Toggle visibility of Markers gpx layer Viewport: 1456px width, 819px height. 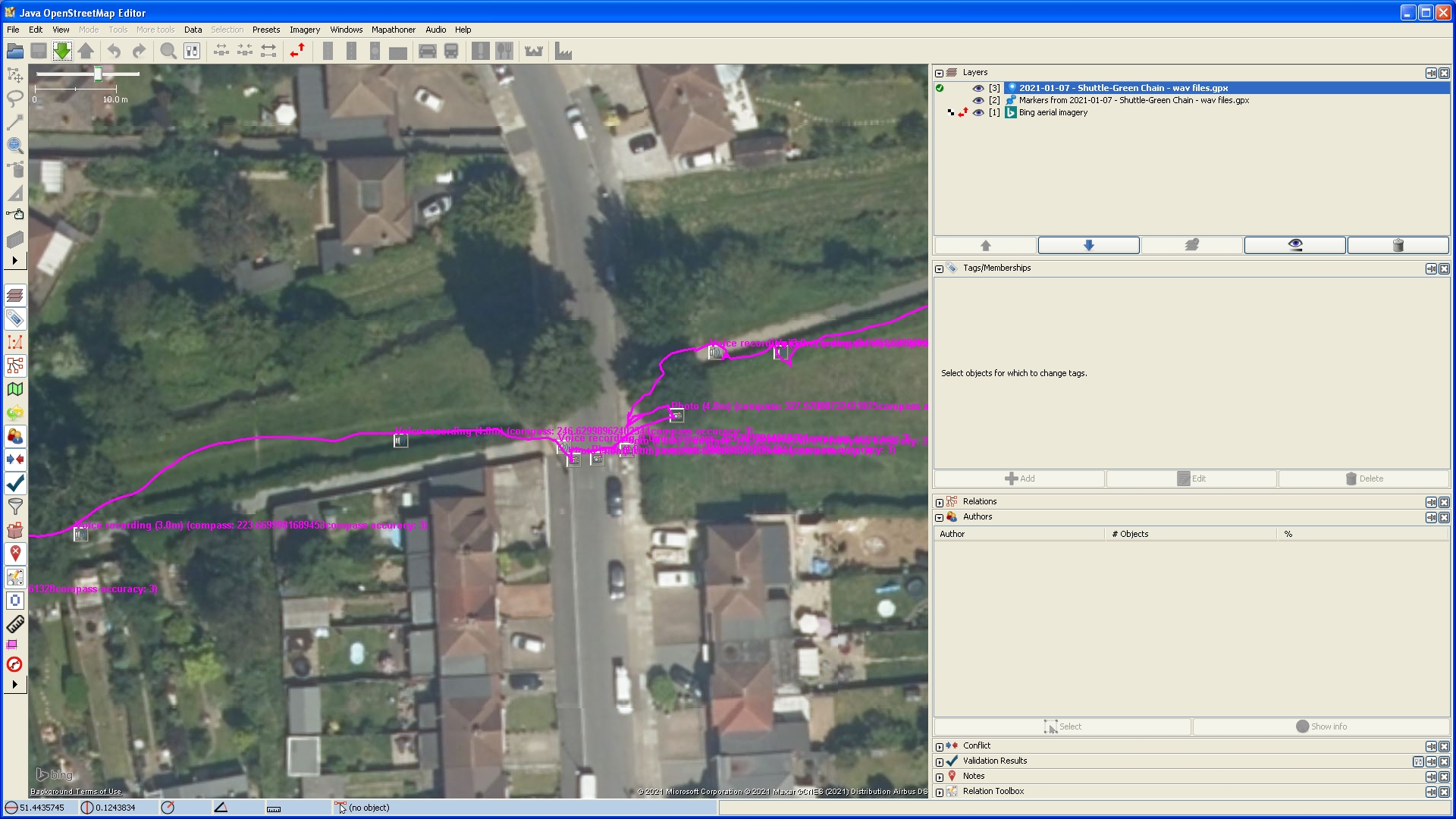[x=978, y=100]
